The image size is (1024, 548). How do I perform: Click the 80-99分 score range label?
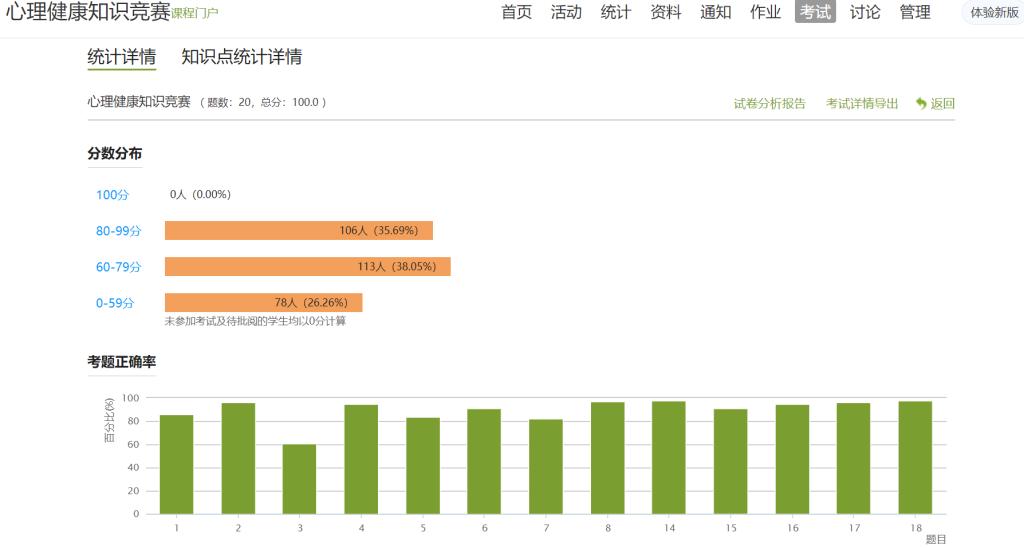coord(118,231)
